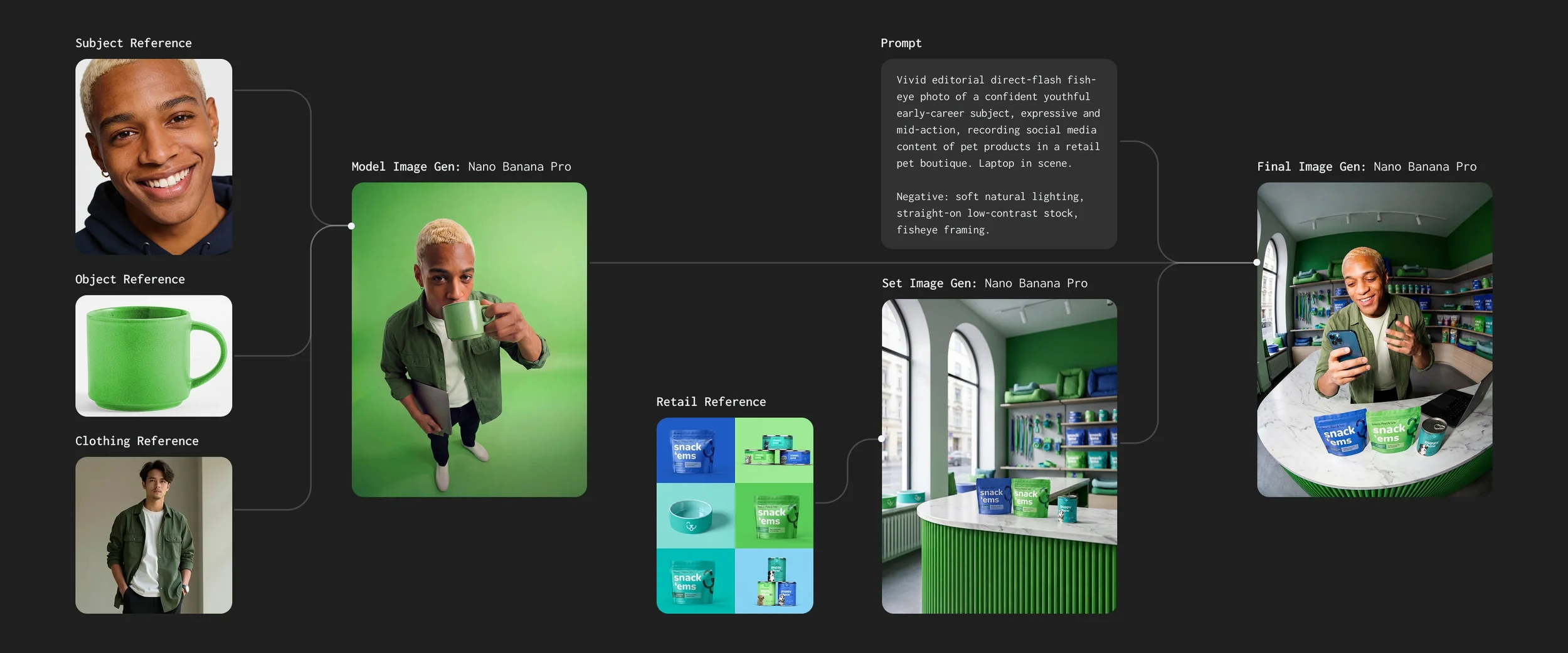Image resolution: width=1568 pixels, height=653 pixels.
Task: Click the input connector dot on Set Image Gen
Action: (881, 438)
